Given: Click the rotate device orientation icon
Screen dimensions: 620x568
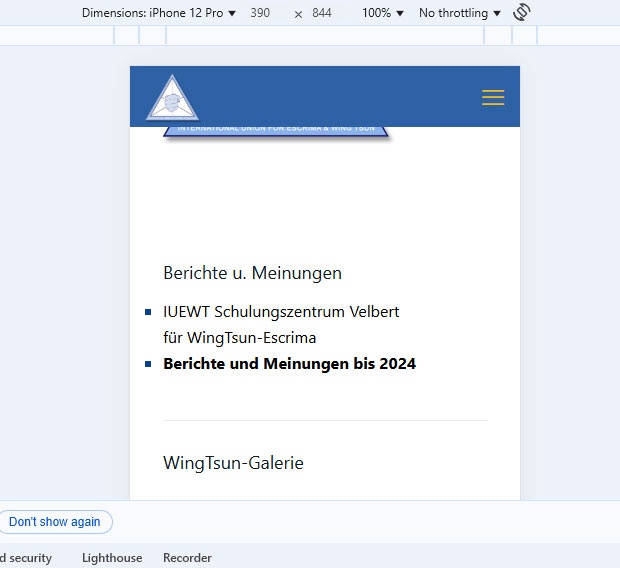Looking at the screenshot, I should (x=521, y=13).
